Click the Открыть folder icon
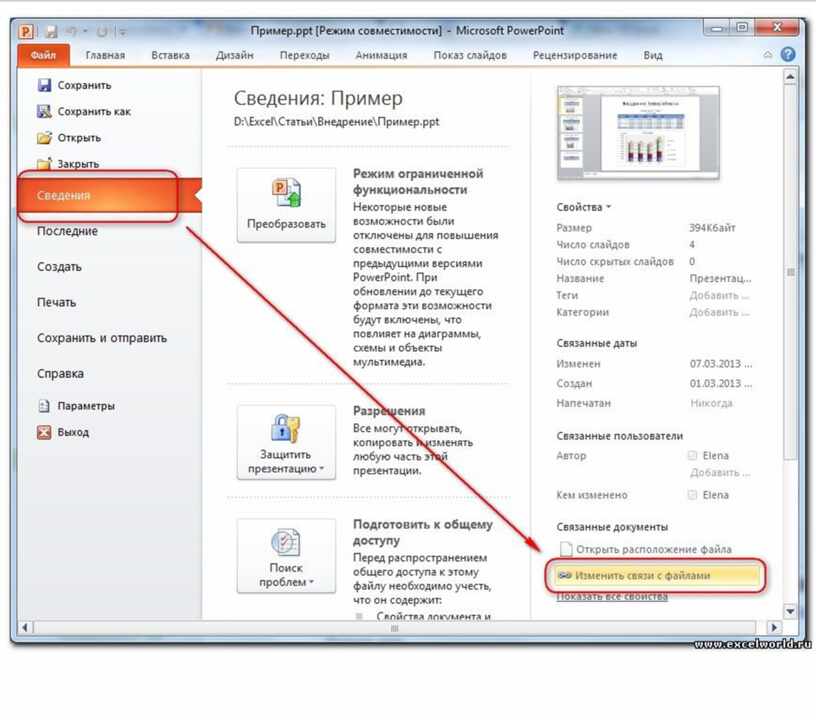Image resolution: width=816 pixels, height=720 pixels. pyautogui.click(x=45, y=137)
